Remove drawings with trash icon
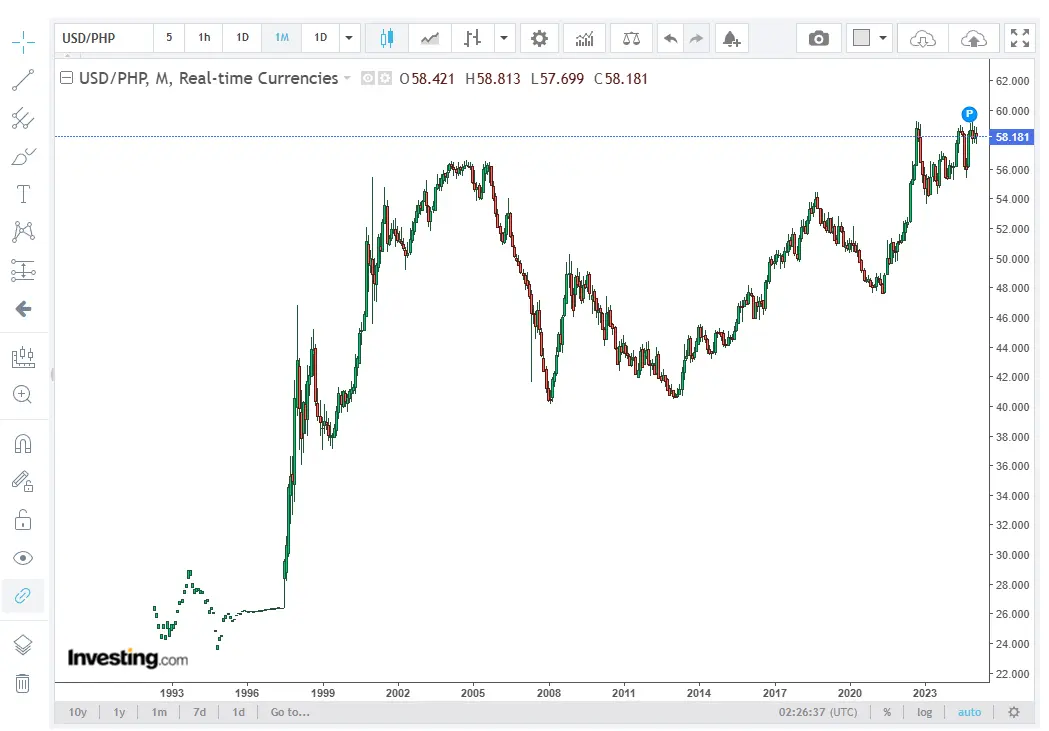The image size is (1049, 731). (x=23, y=683)
